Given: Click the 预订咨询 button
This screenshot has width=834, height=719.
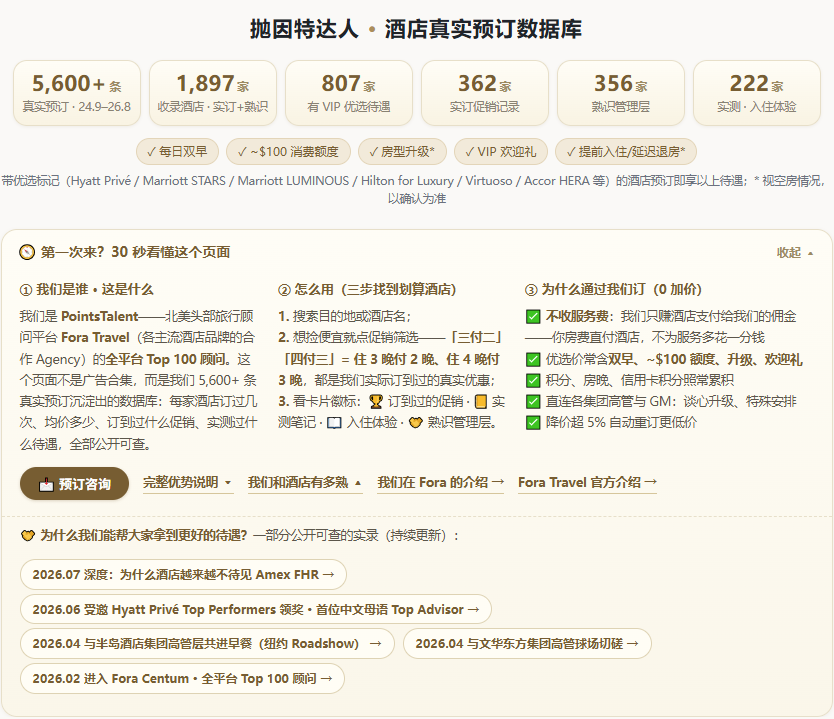Looking at the screenshot, I should (x=74, y=484).
